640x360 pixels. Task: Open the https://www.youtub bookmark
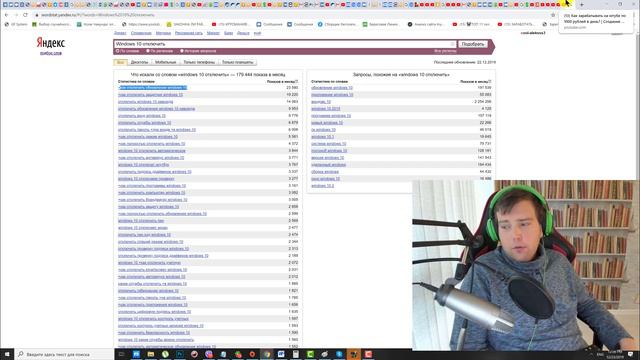(141, 24)
